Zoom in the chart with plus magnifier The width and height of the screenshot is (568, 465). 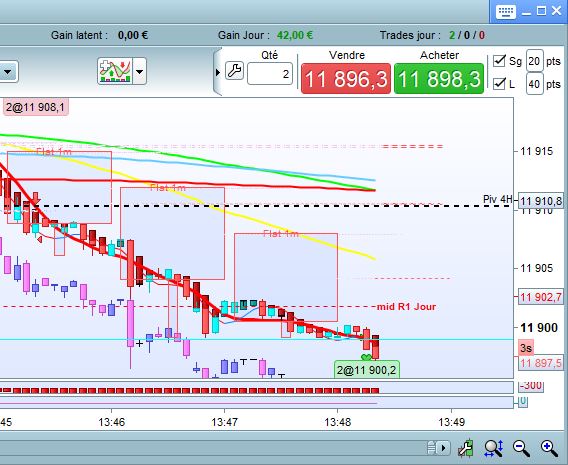coord(549,448)
